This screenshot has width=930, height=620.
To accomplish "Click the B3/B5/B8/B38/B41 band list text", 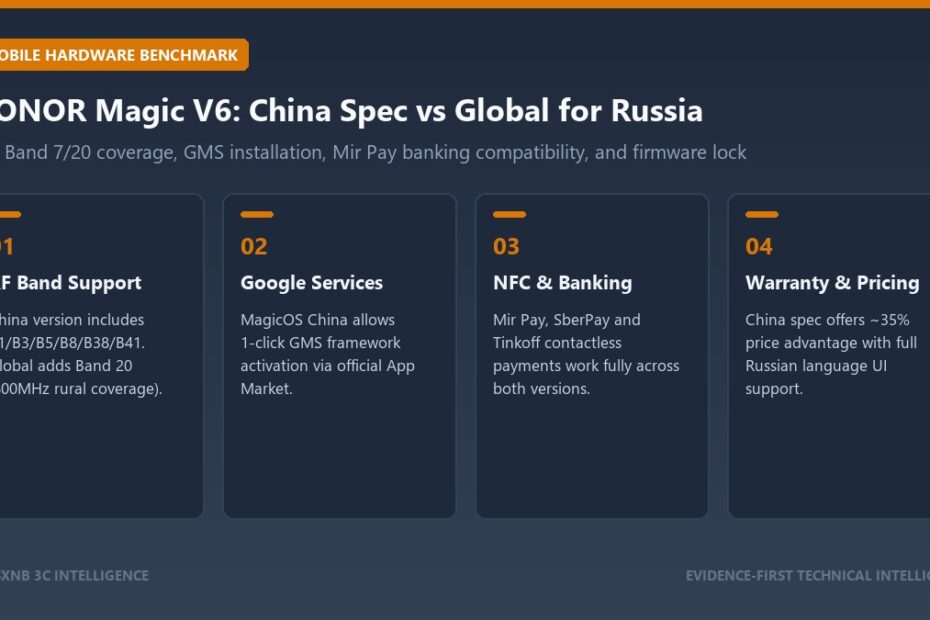I will (72, 343).
